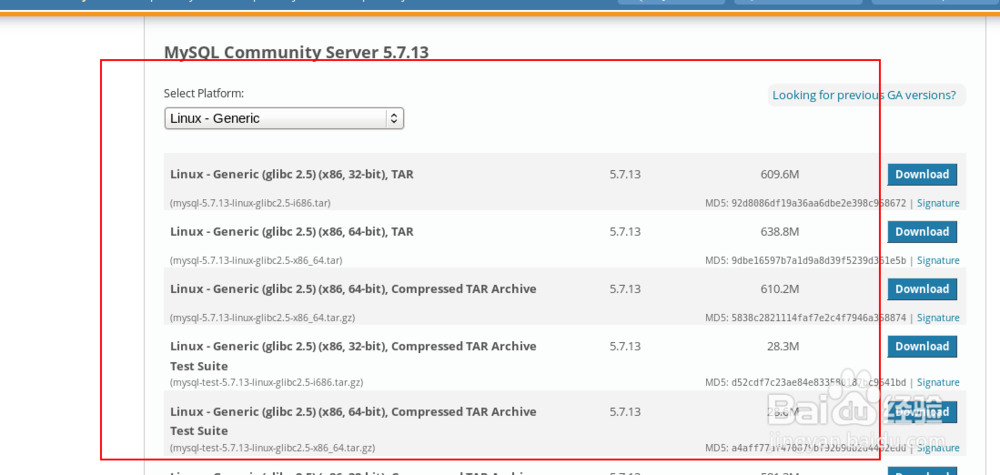Click the 28.3M file size value
Image resolution: width=1000 pixels, height=475 pixels.
coord(783,346)
